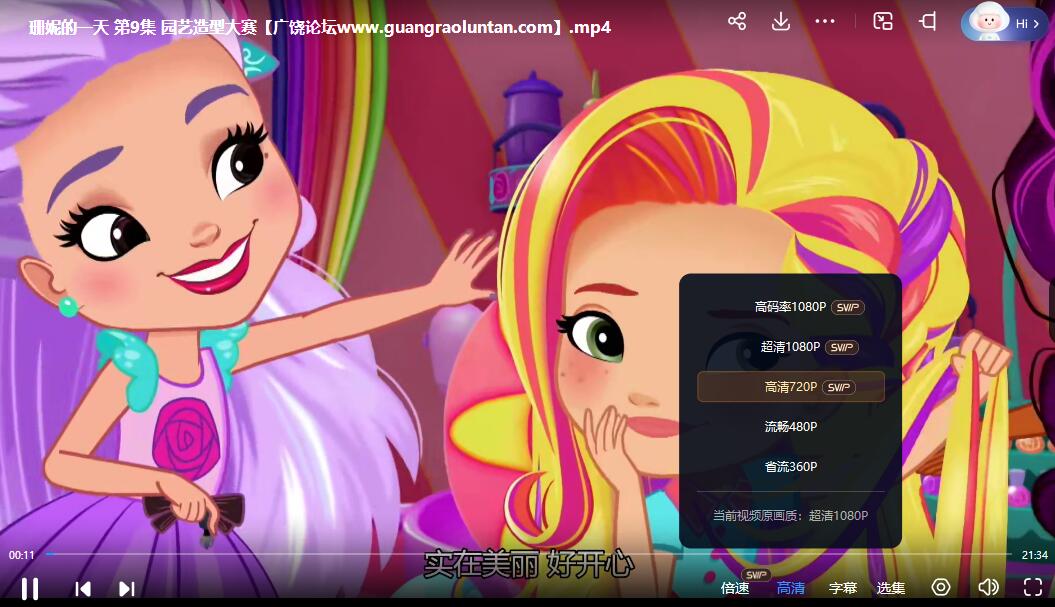This screenshot has width=1055, height=607.
Task: Select 高码率1080P quality option
Action: coord(791,307)
